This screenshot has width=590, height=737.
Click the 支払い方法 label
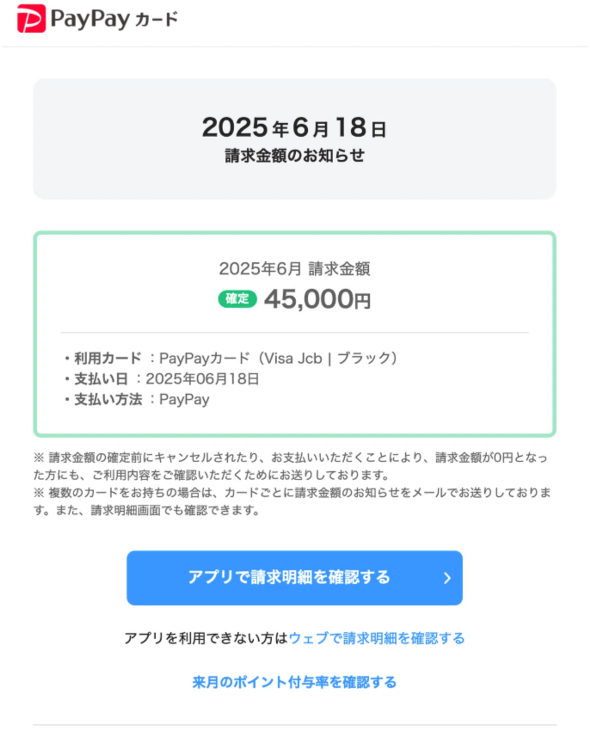108,400
